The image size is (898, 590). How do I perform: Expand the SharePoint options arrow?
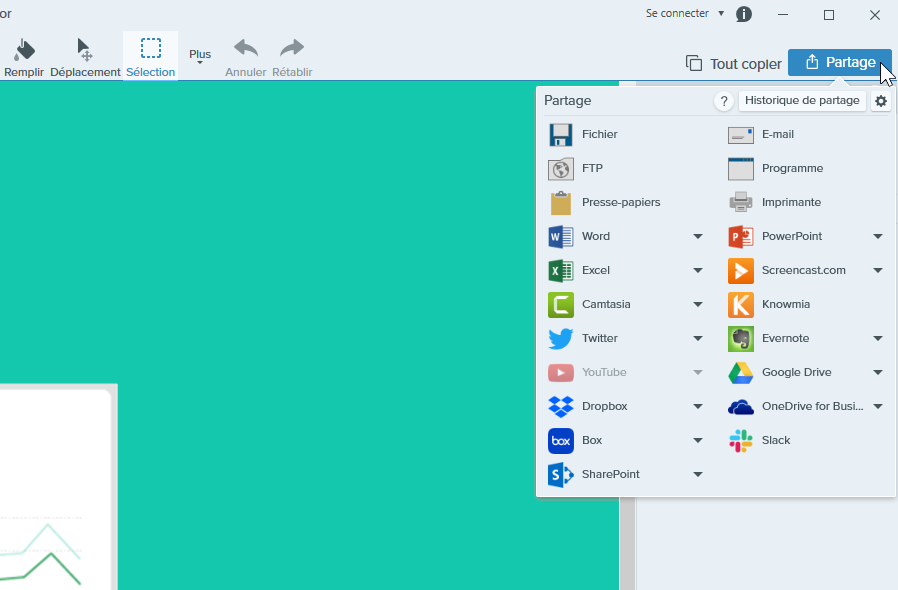[x=698, y=474]
